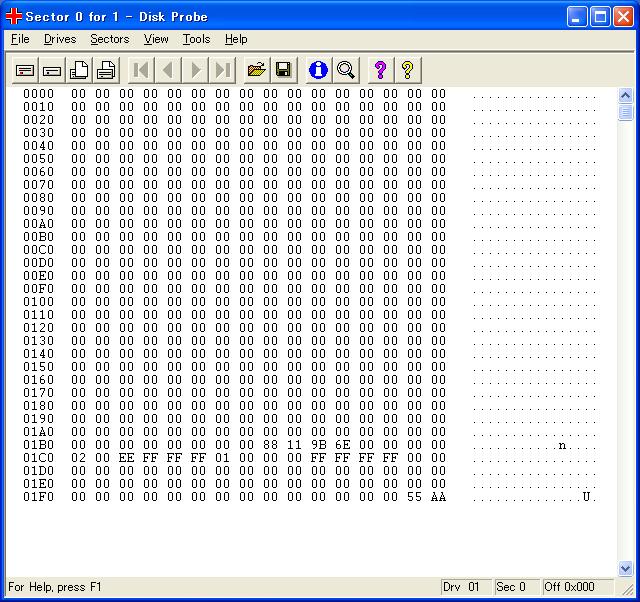Screen dimensions: 640x602
Task: Click status text For Help, press F1
Action: (54, 587)
